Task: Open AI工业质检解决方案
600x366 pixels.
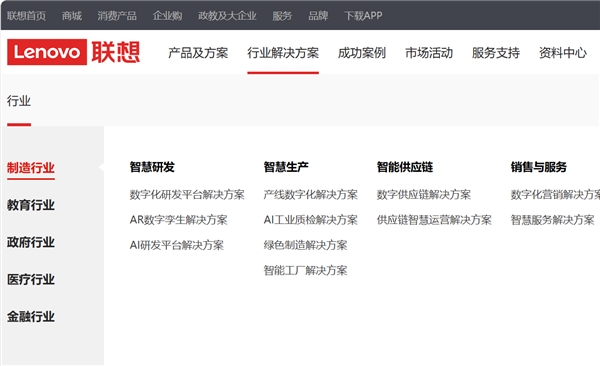Action: 310,220
